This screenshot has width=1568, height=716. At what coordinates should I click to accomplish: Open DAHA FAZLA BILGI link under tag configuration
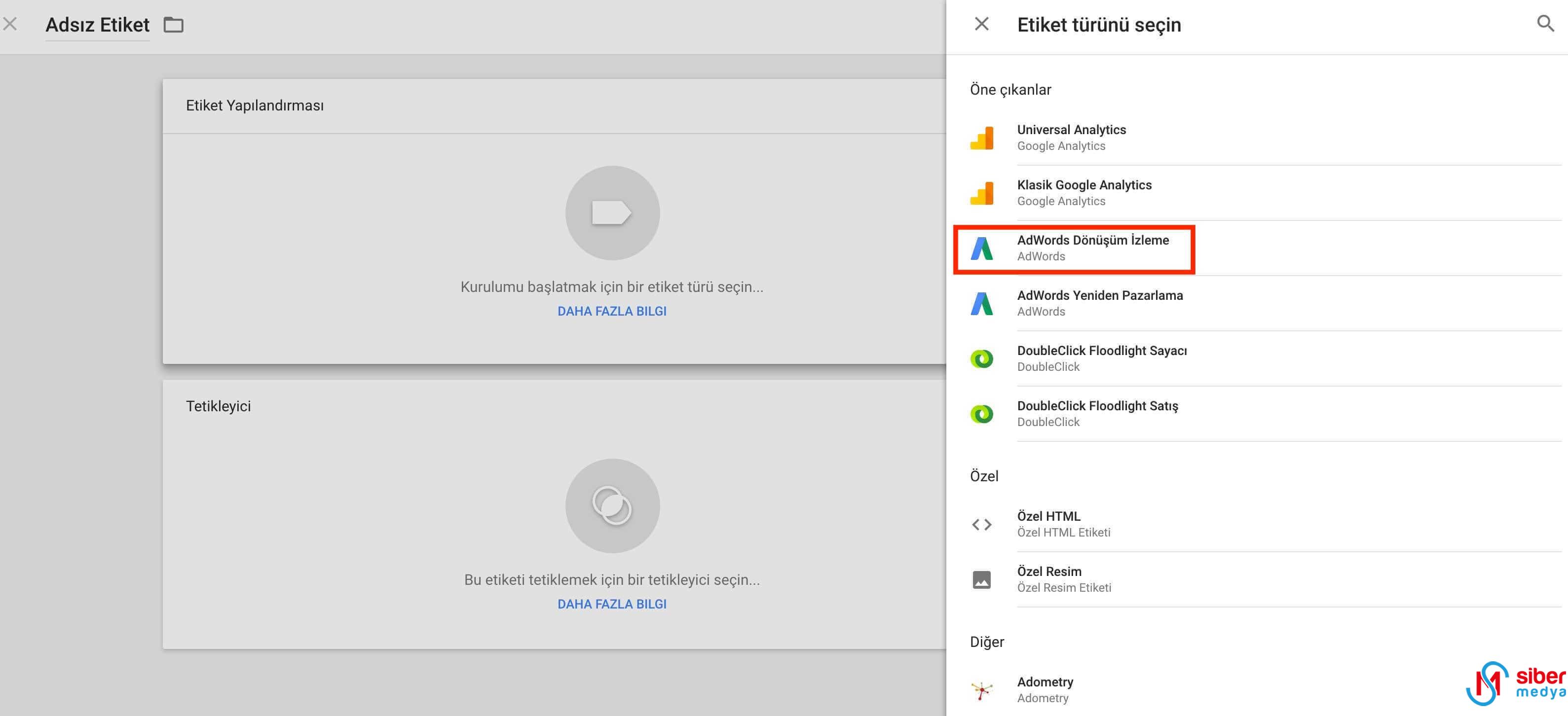(x=612, y=312)
